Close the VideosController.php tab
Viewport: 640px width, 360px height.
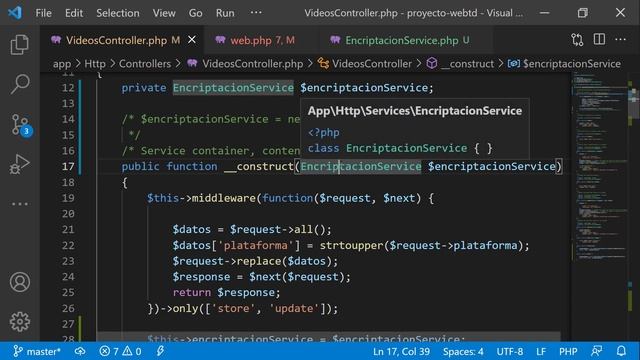pyautogui.click(x=191, y=40)
